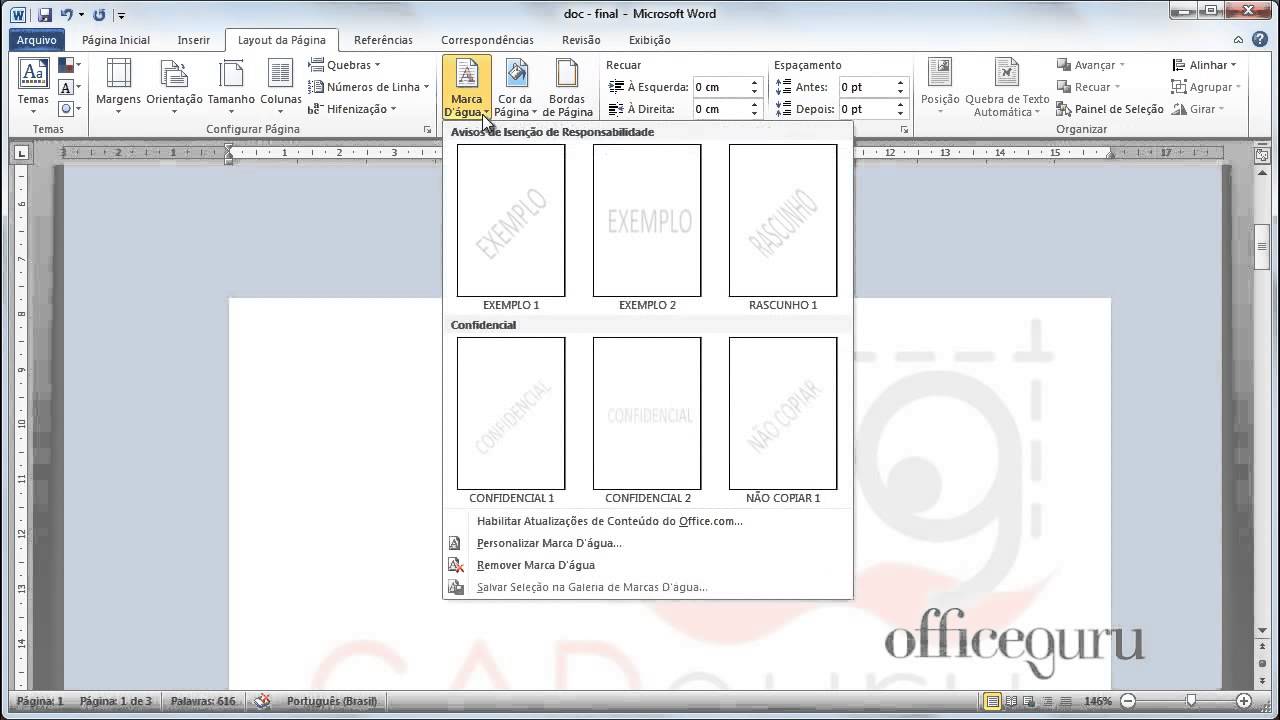Click Página: 1 de 3 in status bar
1280x720 pixels.
(116, 701)
